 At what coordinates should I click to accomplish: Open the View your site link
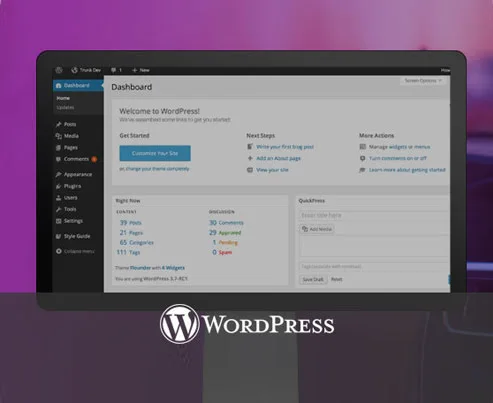click(272, 170)
